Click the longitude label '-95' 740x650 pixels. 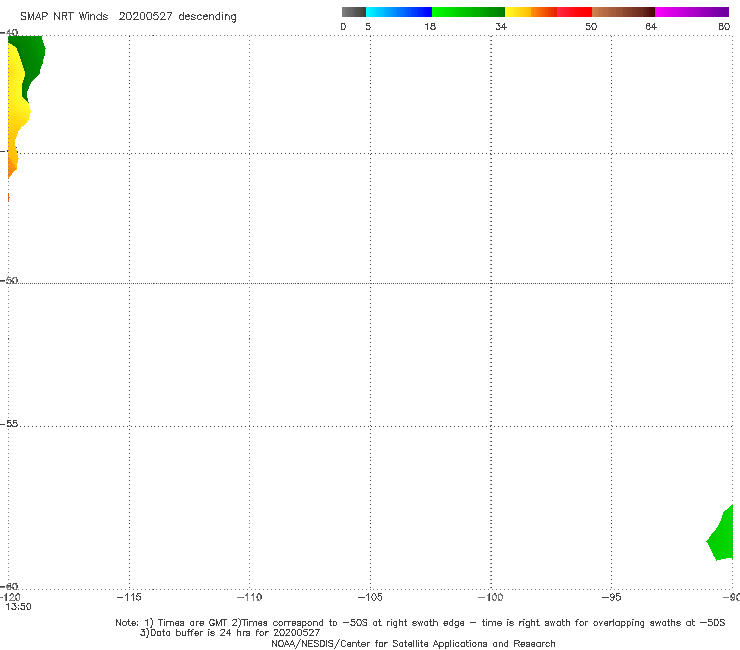pyautogui.click(x=611, y=597)
